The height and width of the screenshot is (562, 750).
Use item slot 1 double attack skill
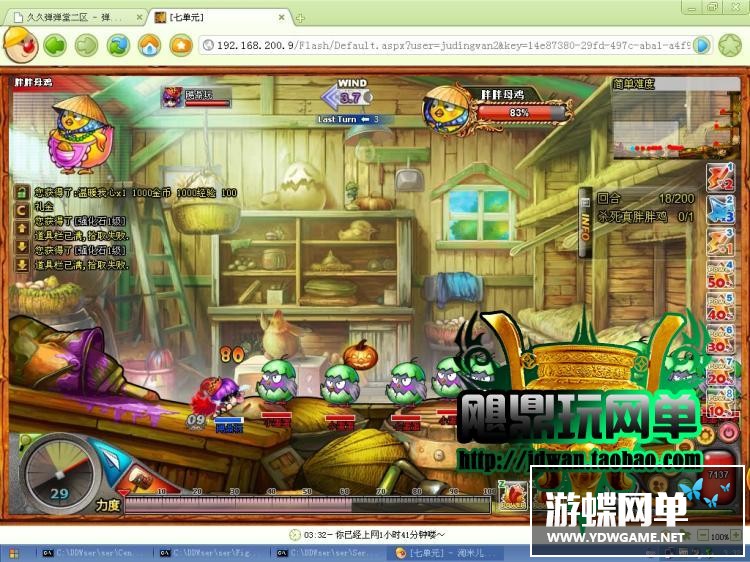720,177
